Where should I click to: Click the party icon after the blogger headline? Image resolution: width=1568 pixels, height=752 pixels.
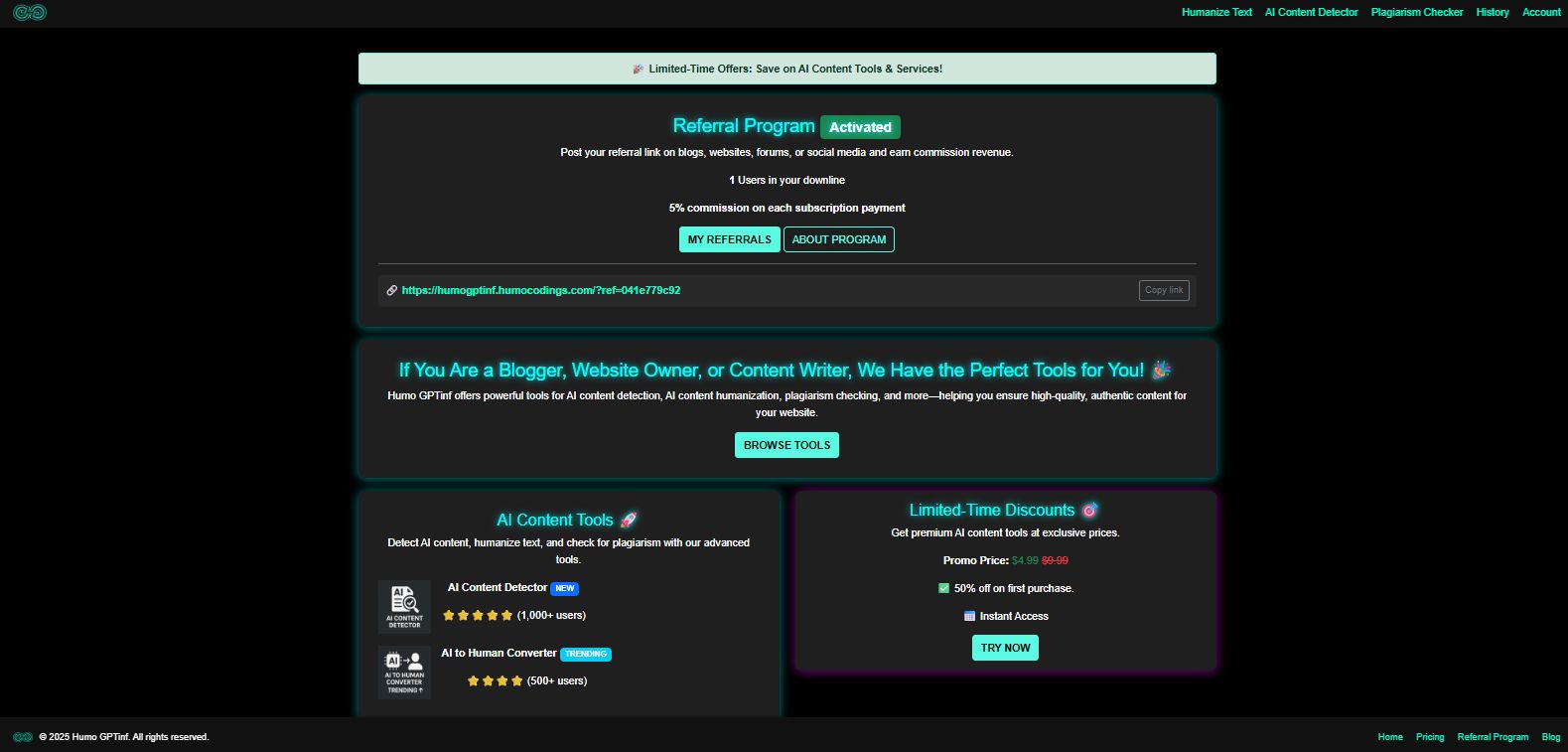tap(1162, 370)
